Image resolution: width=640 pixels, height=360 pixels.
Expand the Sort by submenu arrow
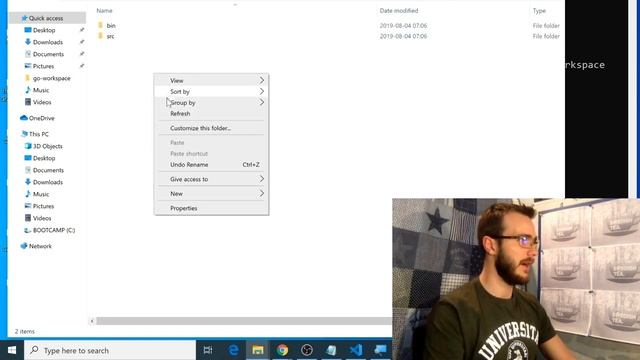pos(262,91)
